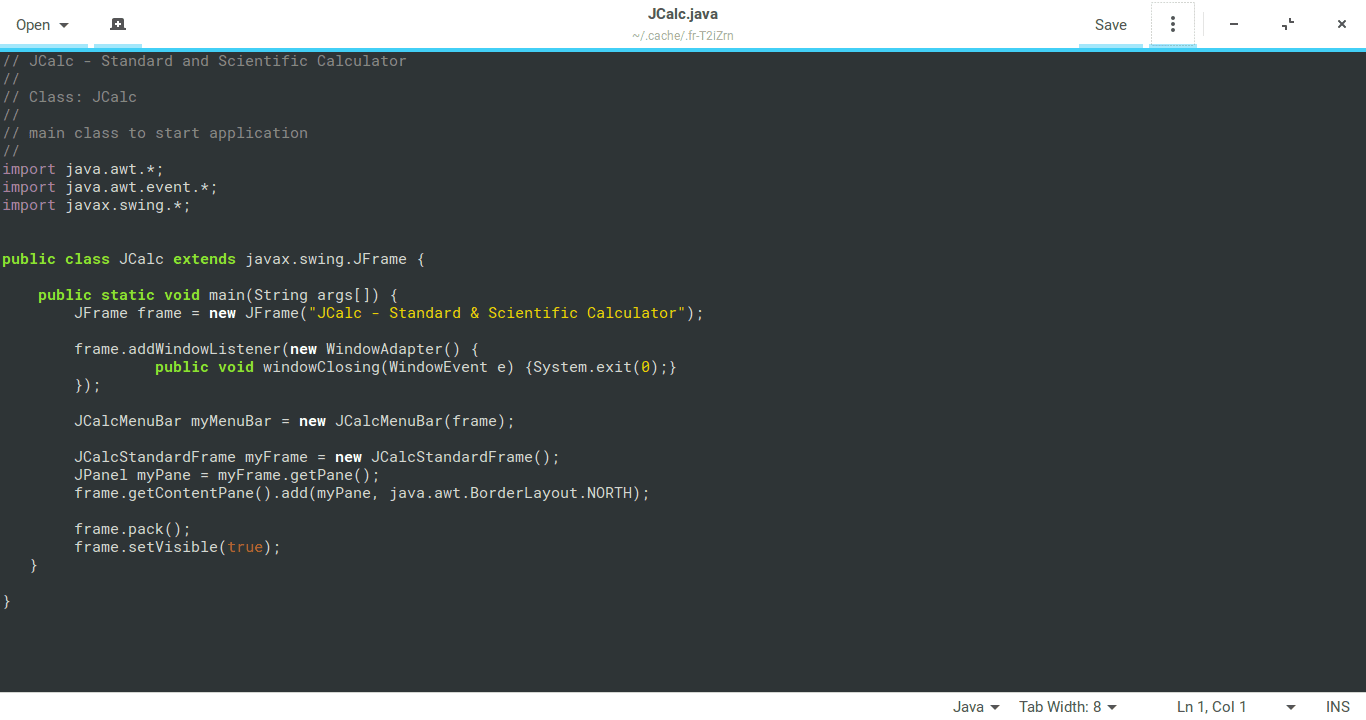This screenshot has width=1366, height=720.
Task: Click the 'JPanel myPane = myFrame.getPane();' line
Action: coord(227,475)
